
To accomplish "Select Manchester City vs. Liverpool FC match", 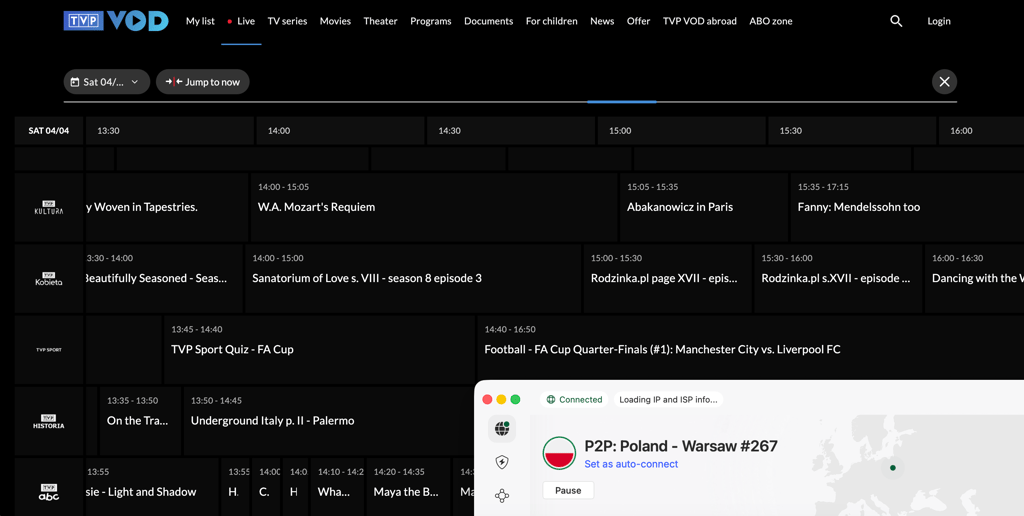I will click(750, 349).
